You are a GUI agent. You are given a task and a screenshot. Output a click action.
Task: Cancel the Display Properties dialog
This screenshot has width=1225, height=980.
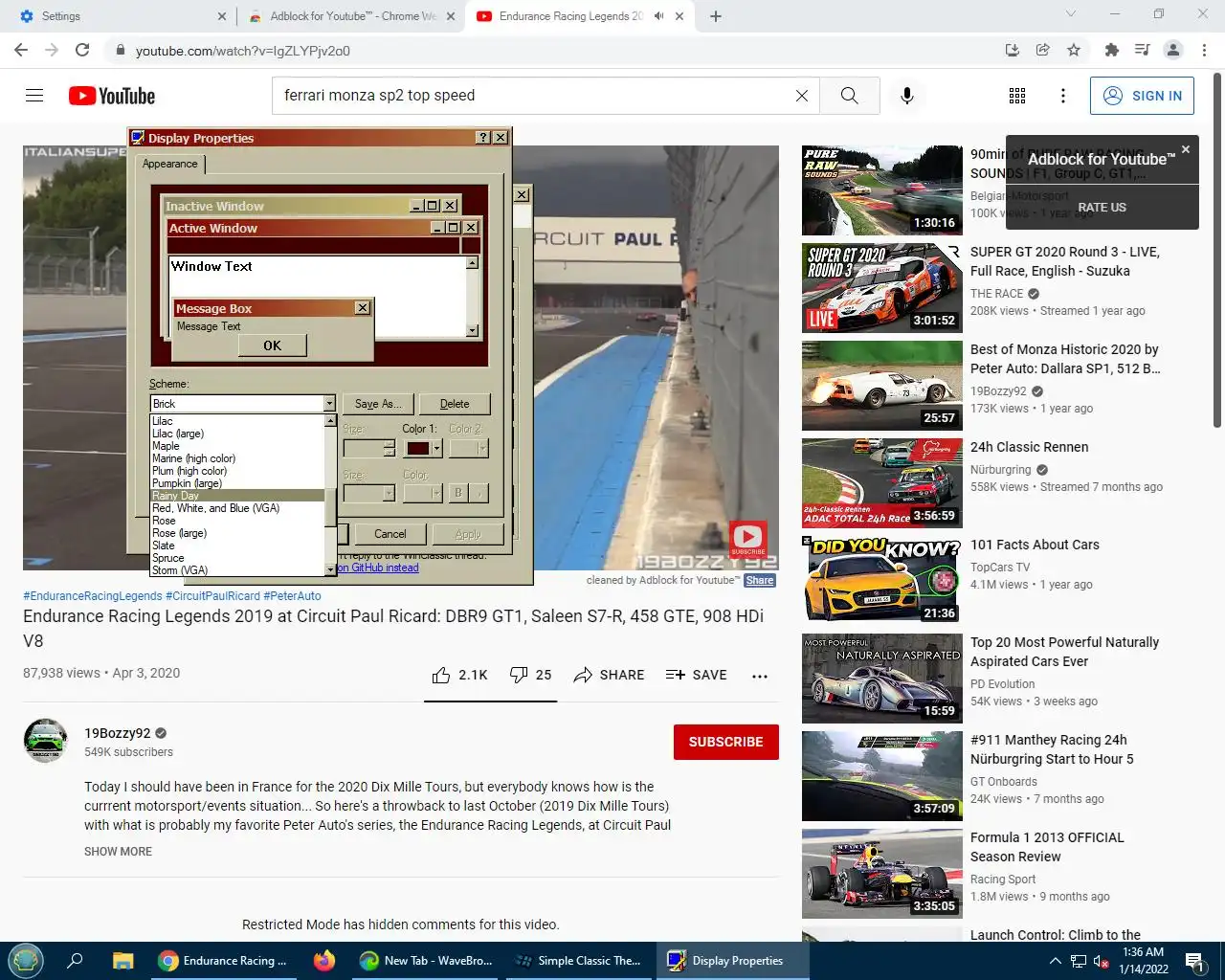click(390, 534)
